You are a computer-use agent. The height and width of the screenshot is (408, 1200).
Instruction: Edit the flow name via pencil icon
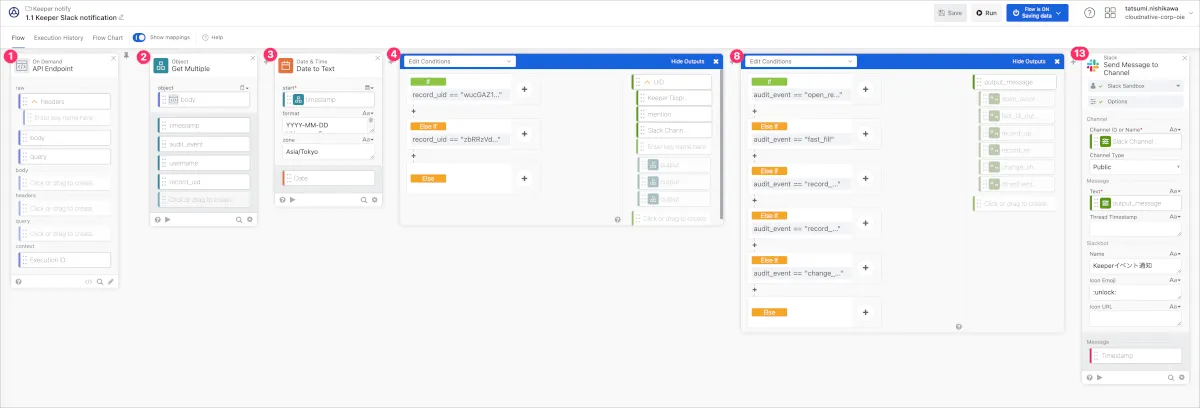[x=122, y=18]
